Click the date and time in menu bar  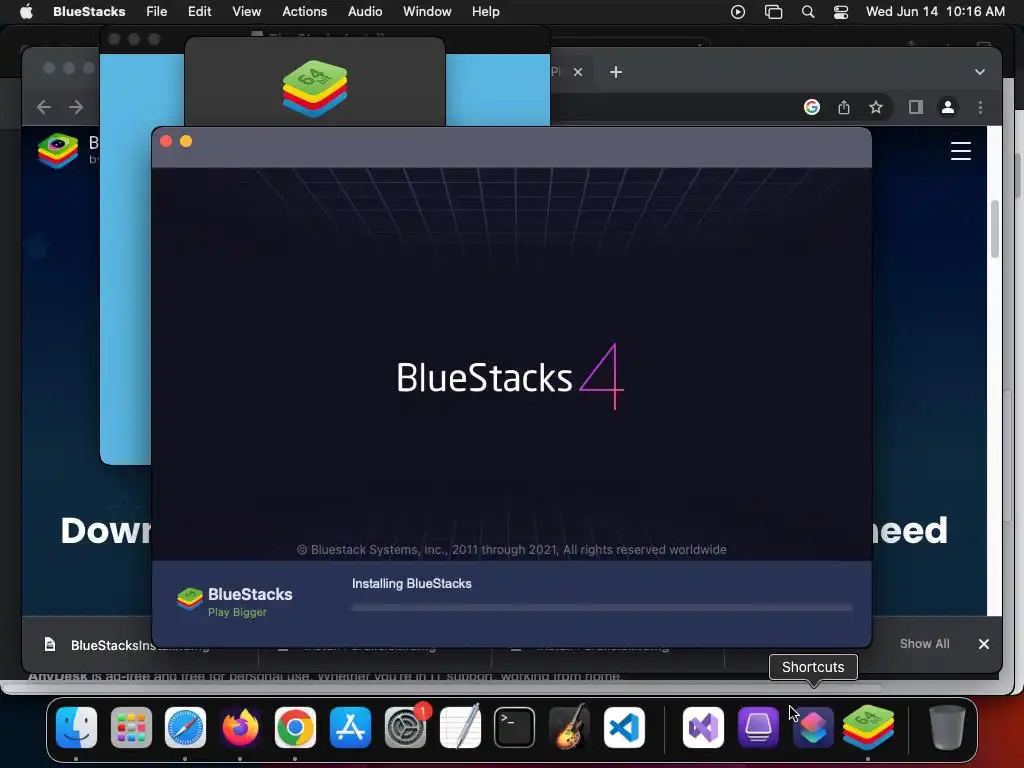pos(935,11)
